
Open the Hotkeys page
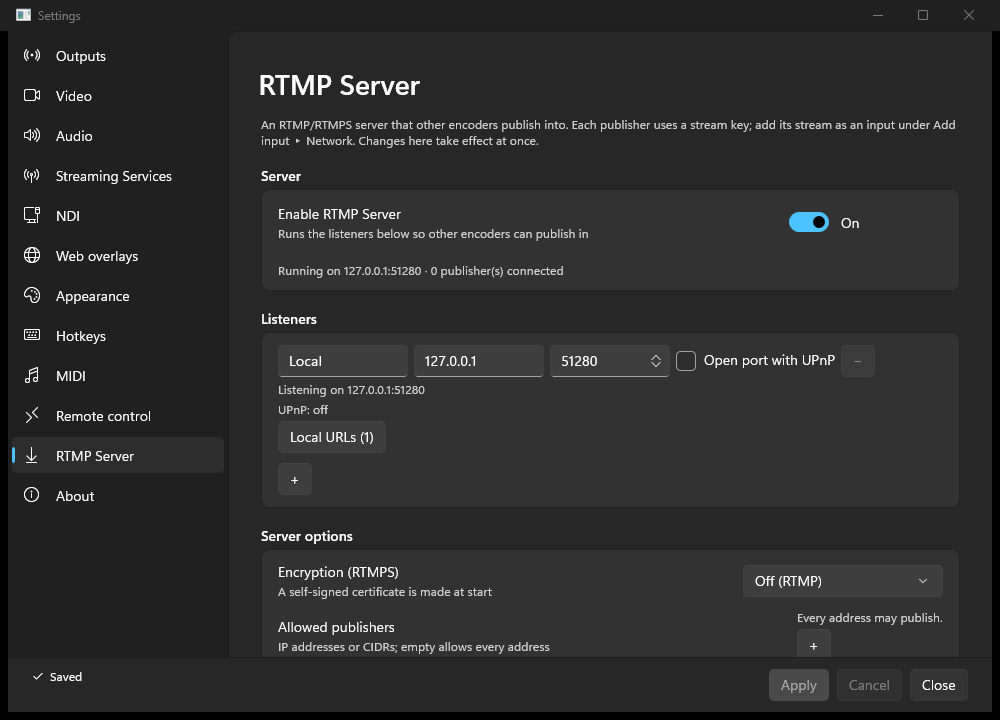coord(118,336)
